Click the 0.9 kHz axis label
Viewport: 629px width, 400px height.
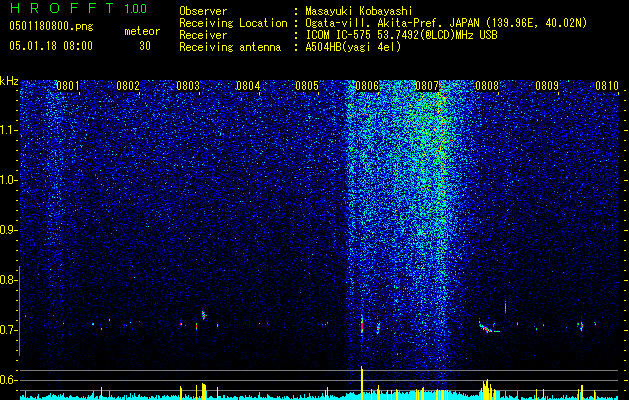point(9,230)
